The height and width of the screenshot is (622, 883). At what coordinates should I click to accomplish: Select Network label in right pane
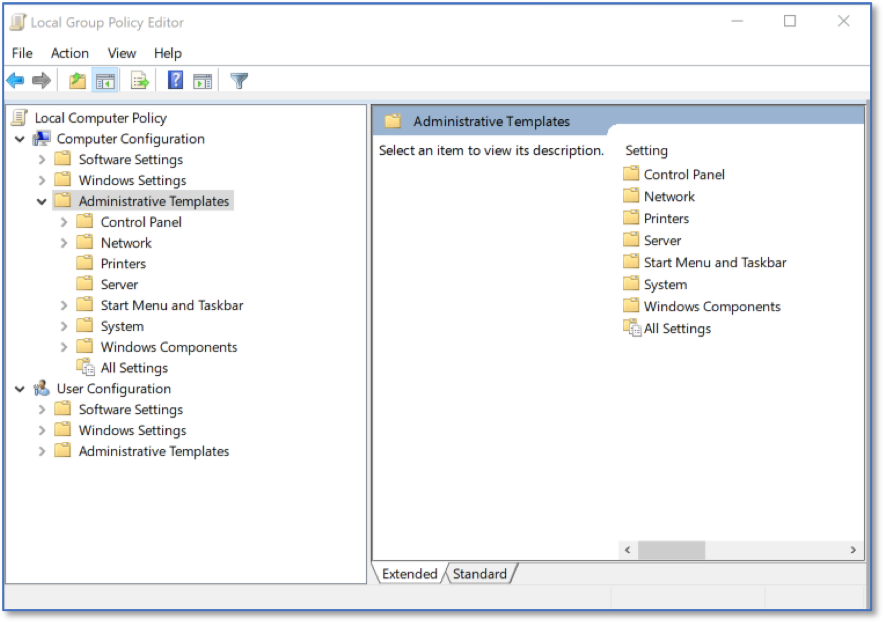click(x=670, y=196)
